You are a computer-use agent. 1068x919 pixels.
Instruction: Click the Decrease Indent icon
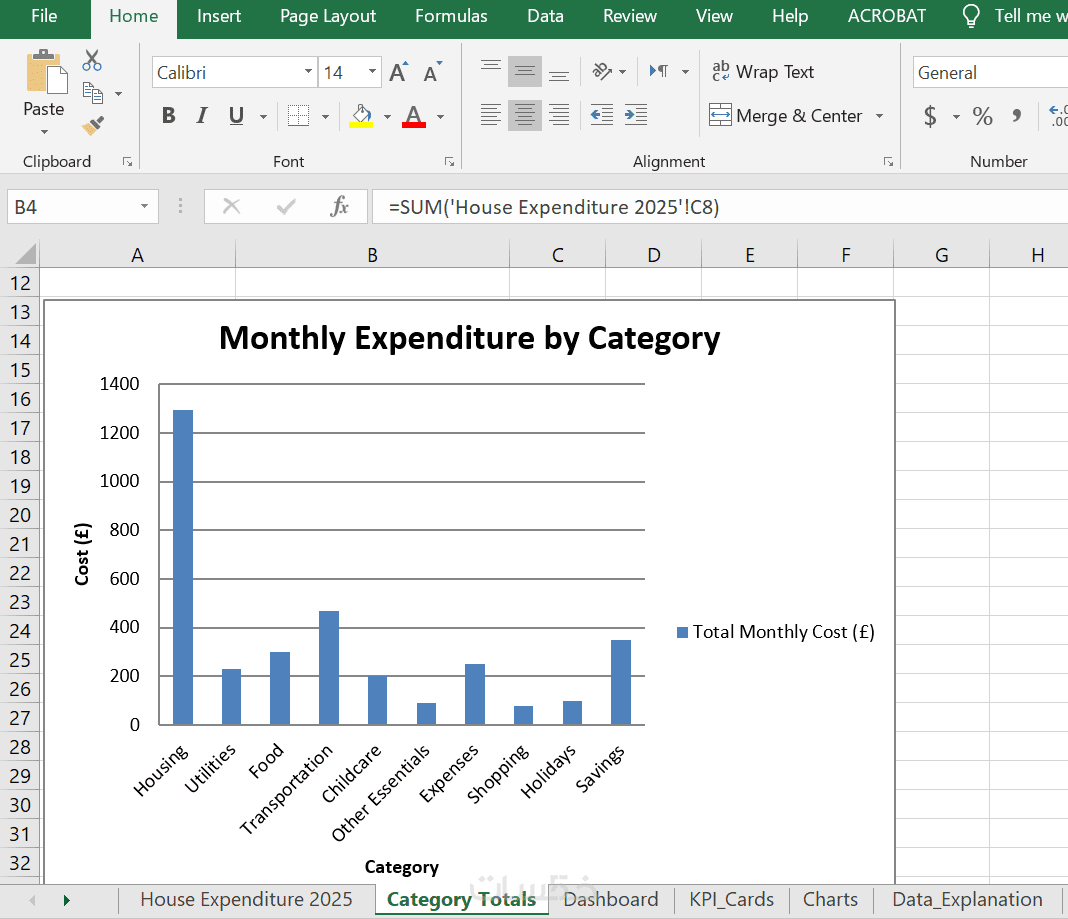point(602,115)
